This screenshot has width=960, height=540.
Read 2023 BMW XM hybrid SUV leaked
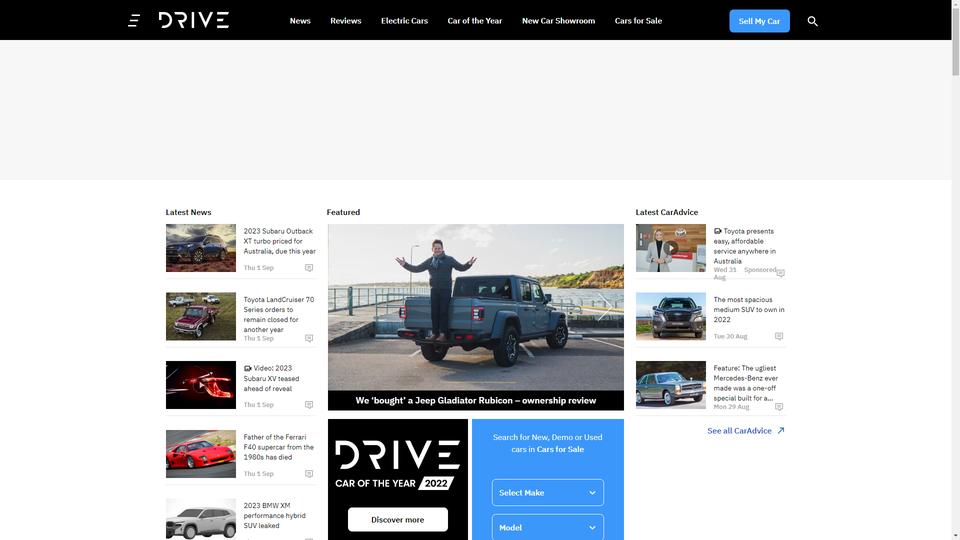tap(274, 516)
